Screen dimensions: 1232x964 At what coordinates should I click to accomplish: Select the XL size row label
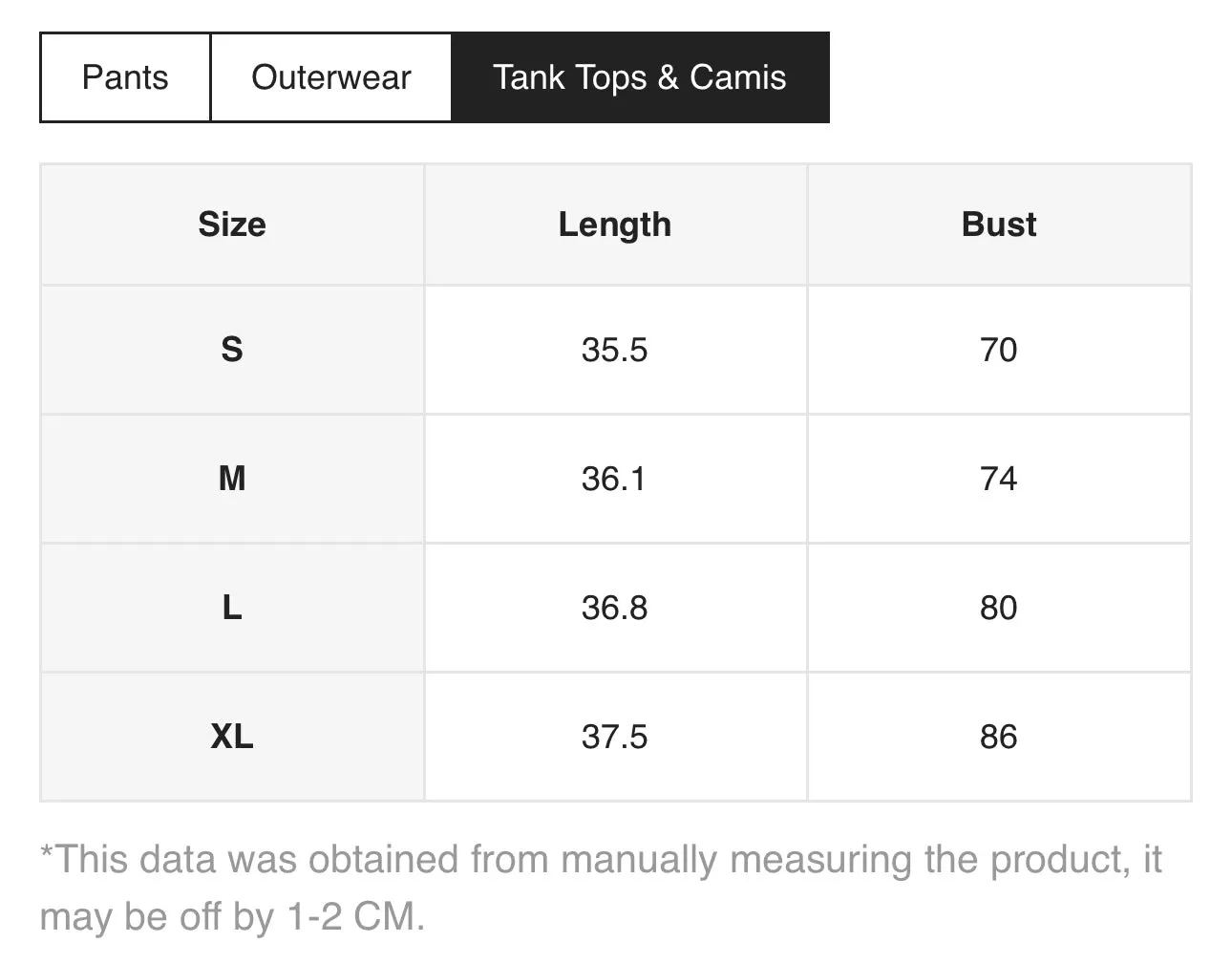coord(232,737)
